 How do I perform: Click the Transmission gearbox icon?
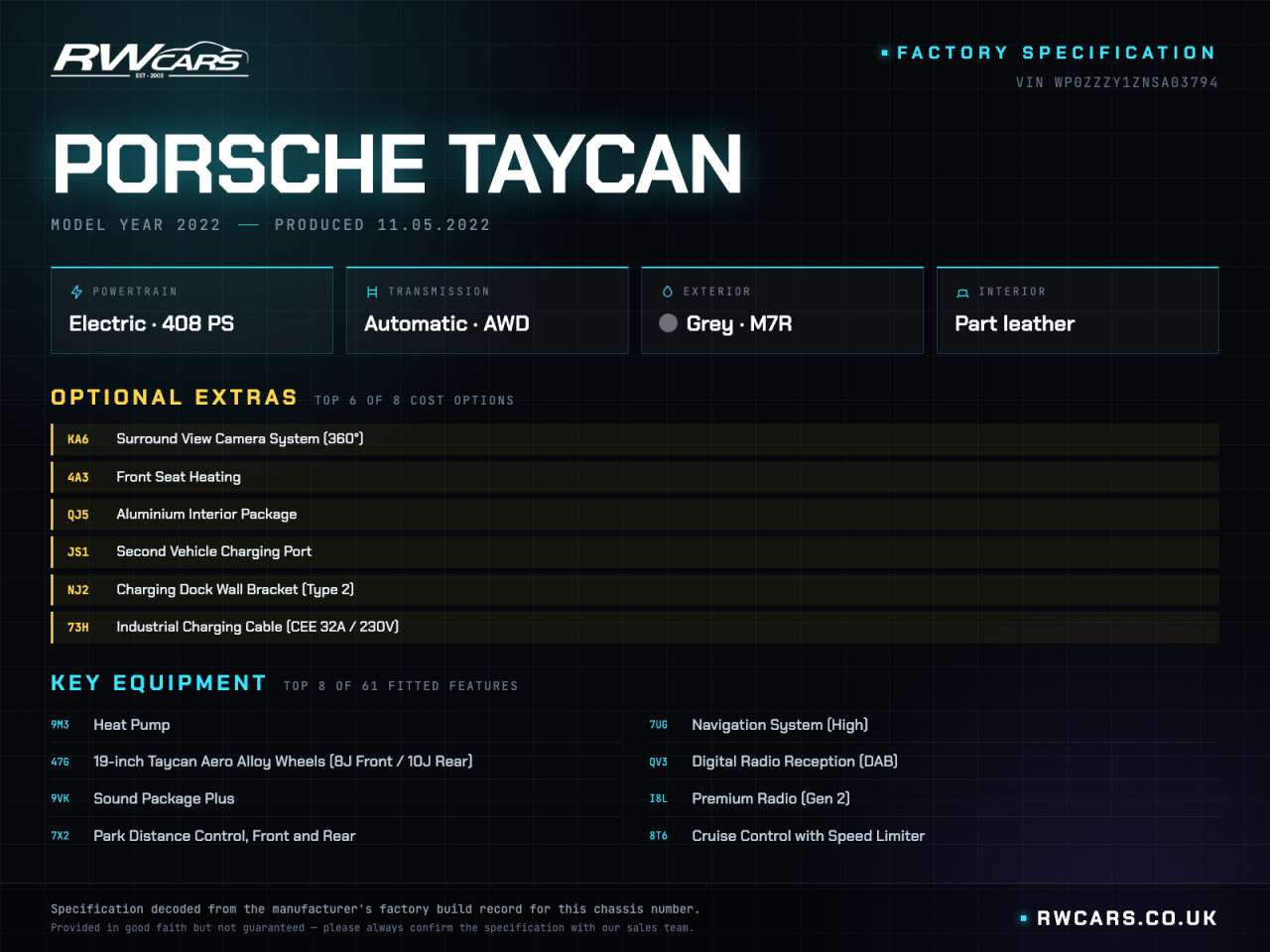point(372,292)
